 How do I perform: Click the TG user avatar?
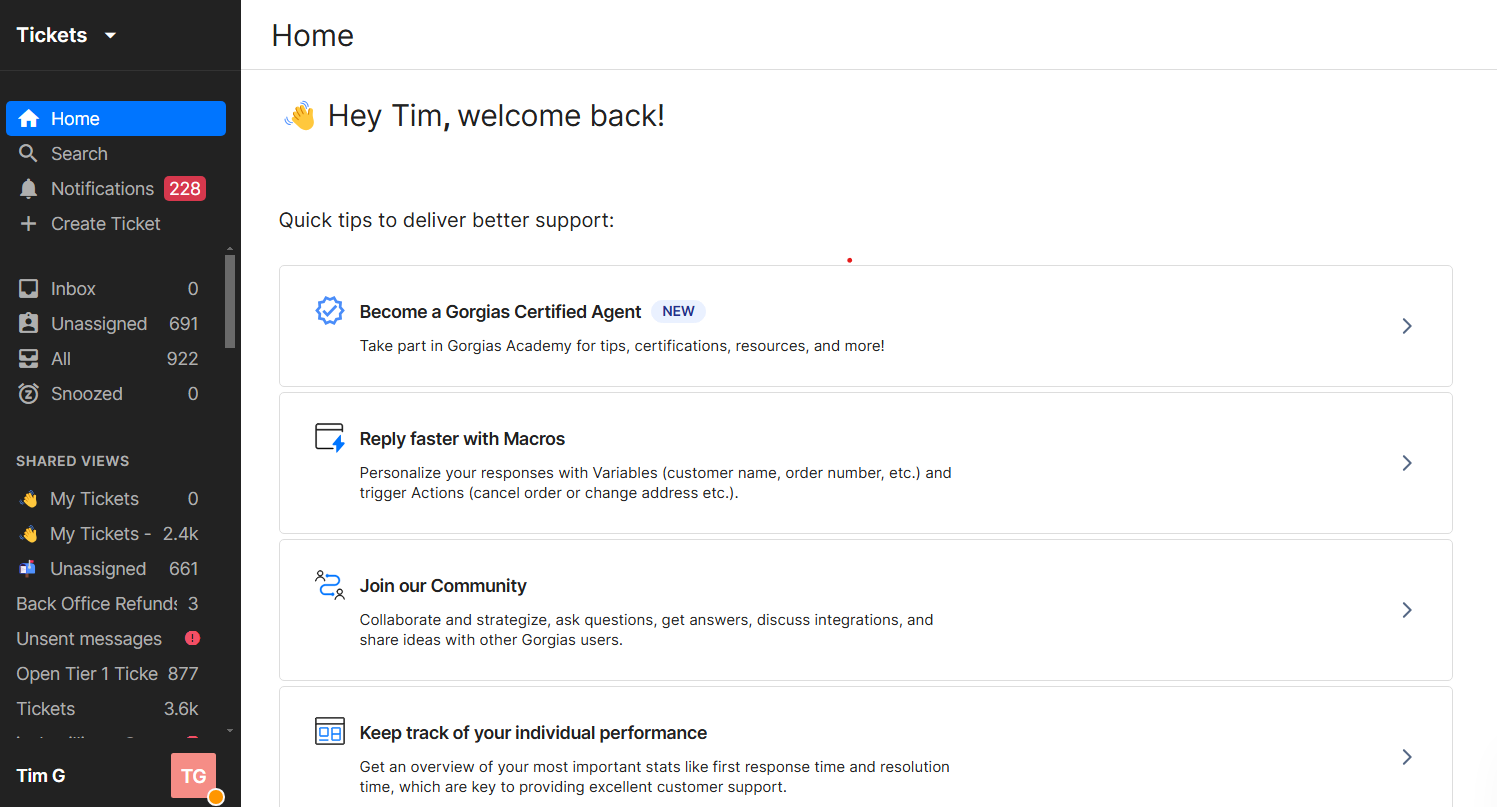(x=193, y=776)
